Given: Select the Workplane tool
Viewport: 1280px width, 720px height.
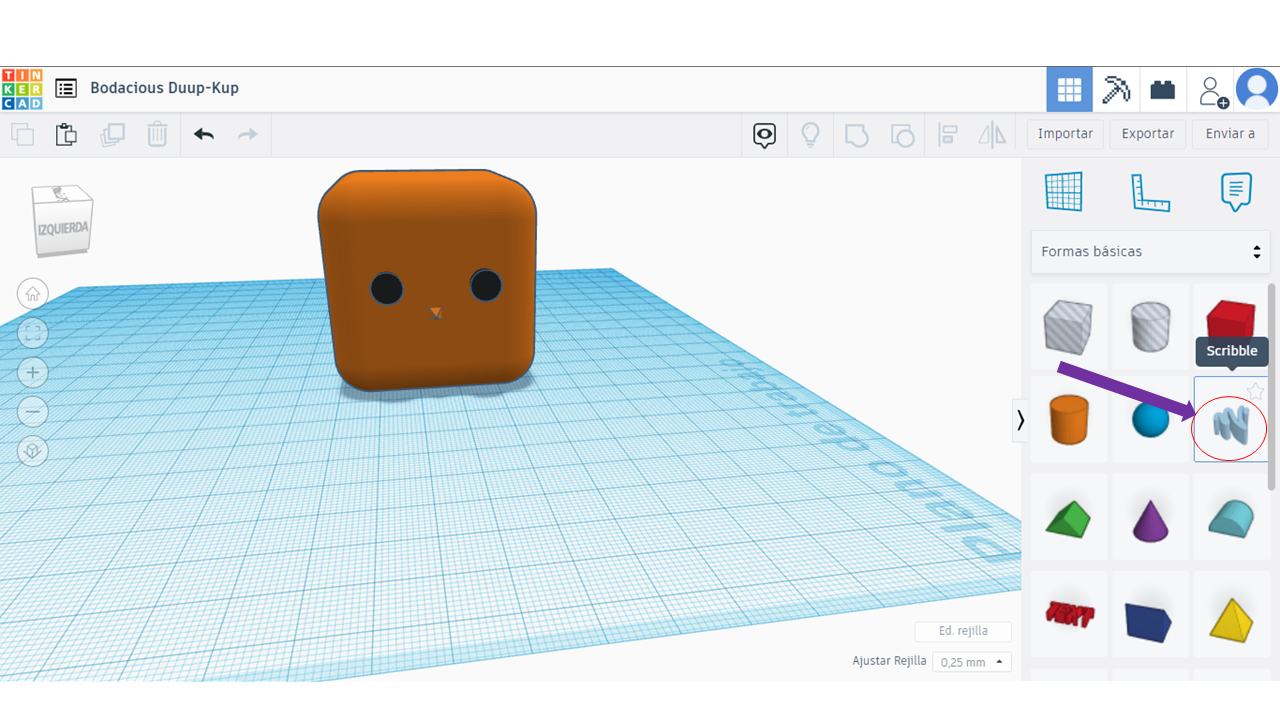Looking at the screenshot, I should (1064, 192).
